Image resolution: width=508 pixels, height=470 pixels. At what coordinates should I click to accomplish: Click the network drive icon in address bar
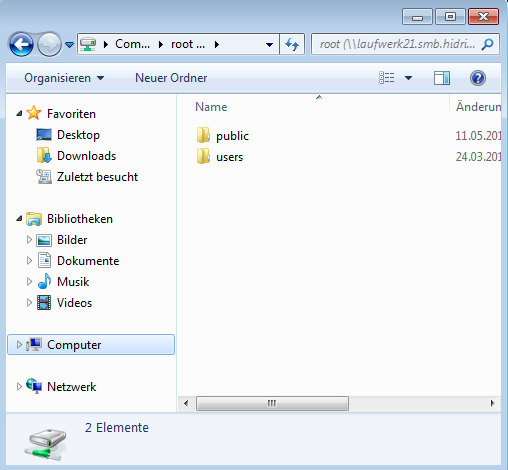88,44
